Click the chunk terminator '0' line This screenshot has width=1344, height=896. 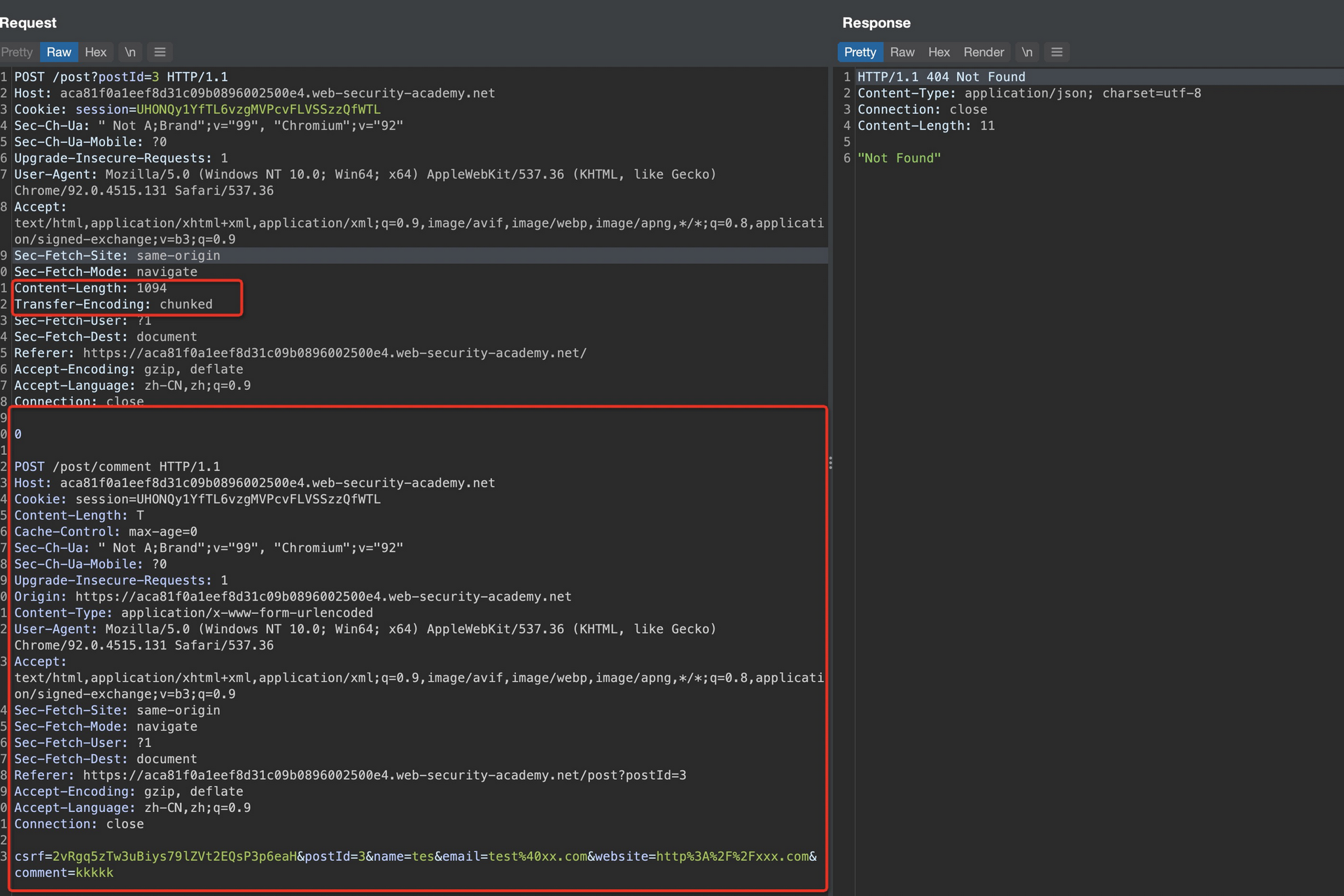[x=17, y=435]
